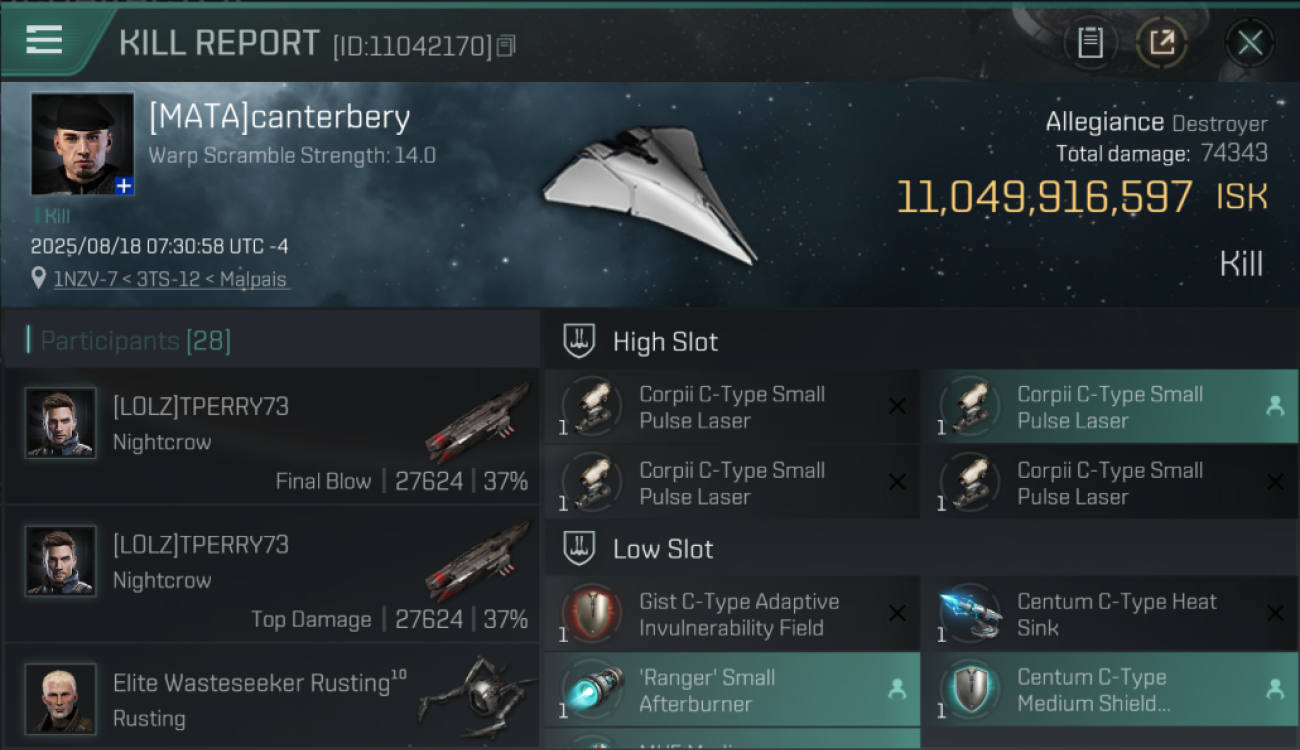1300x750 pixels.
Task: Select the High Slot shield icon
Action: pos(580,341)
